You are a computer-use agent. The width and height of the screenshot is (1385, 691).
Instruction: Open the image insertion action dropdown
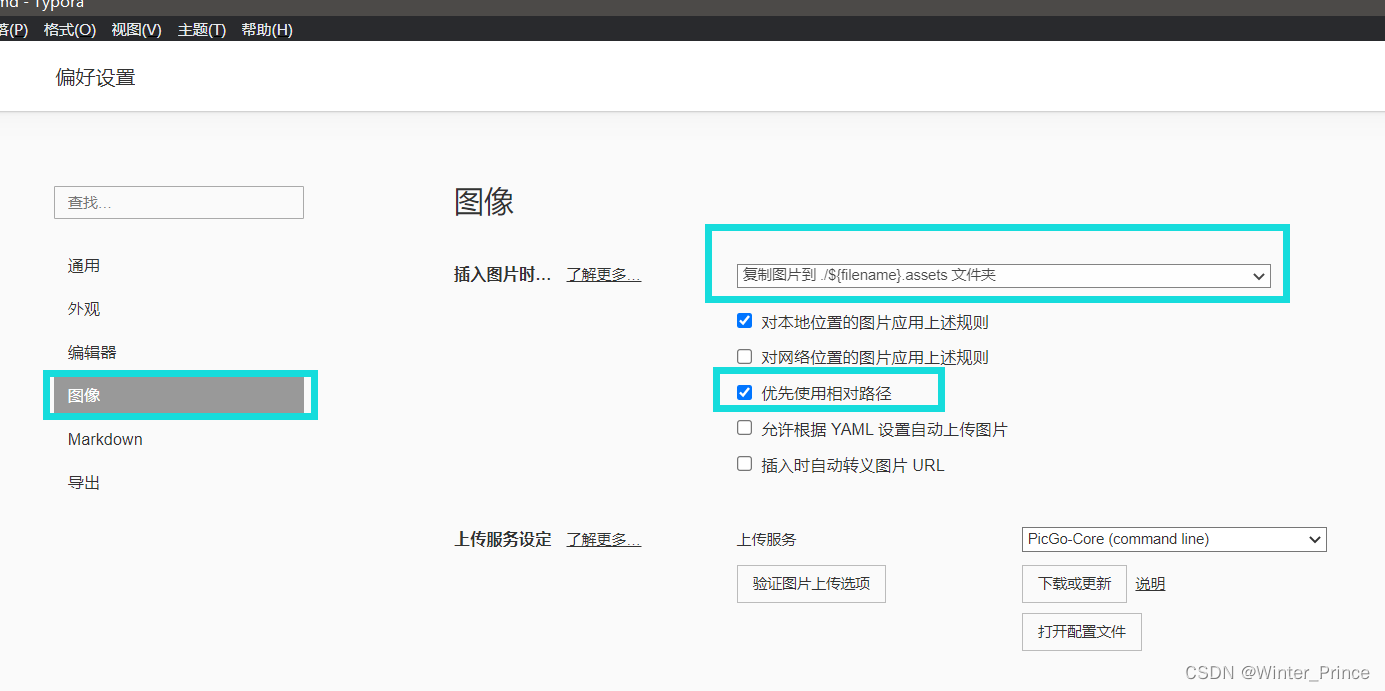[1000, 275]
